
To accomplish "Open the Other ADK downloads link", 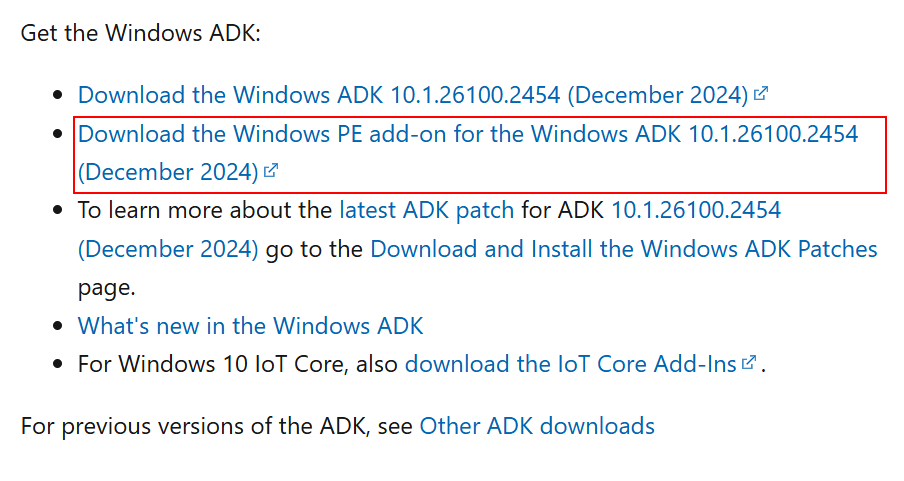I will click(537, 426).
